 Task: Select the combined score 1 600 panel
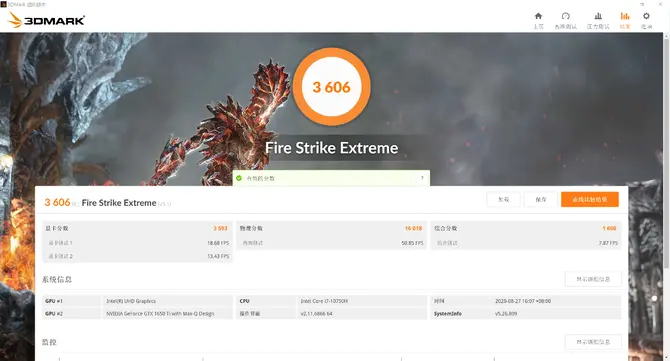tap(526, 235)
